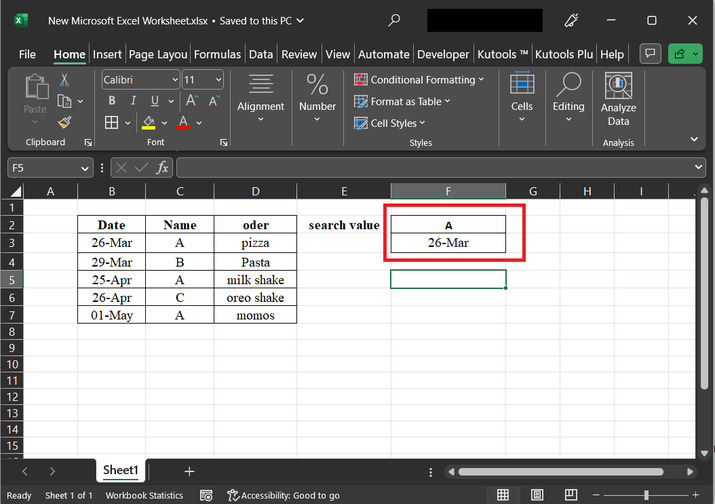Expand the Calibri font name dropdown

click(174, 80)
